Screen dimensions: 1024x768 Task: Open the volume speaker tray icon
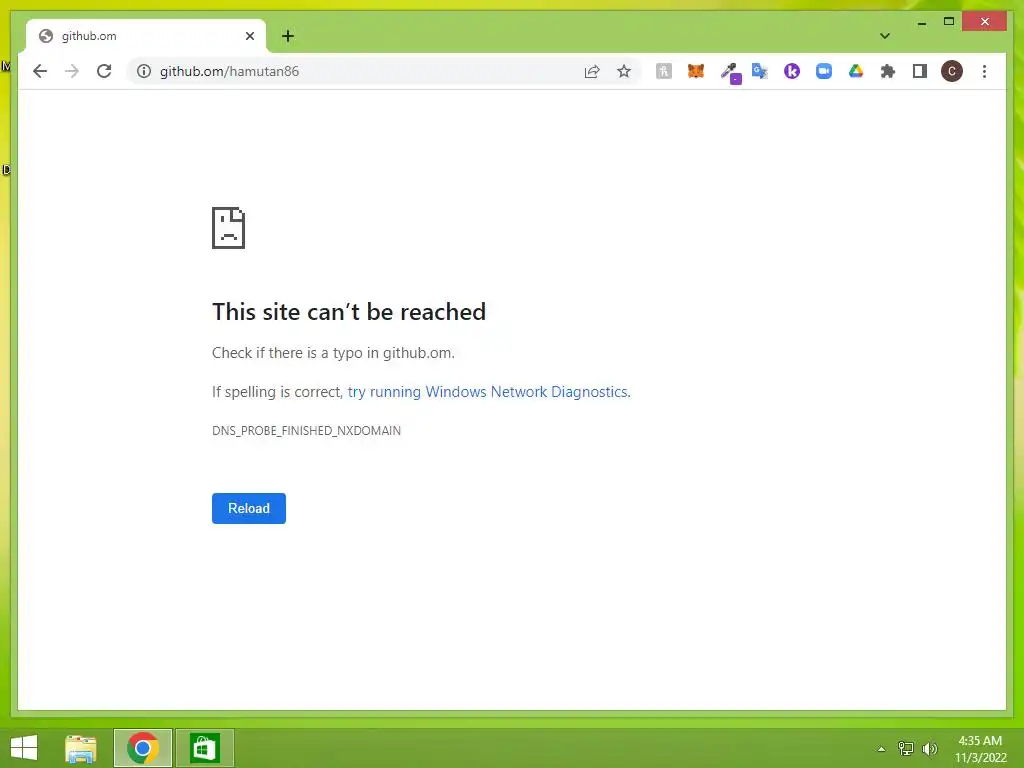[930, 748]
